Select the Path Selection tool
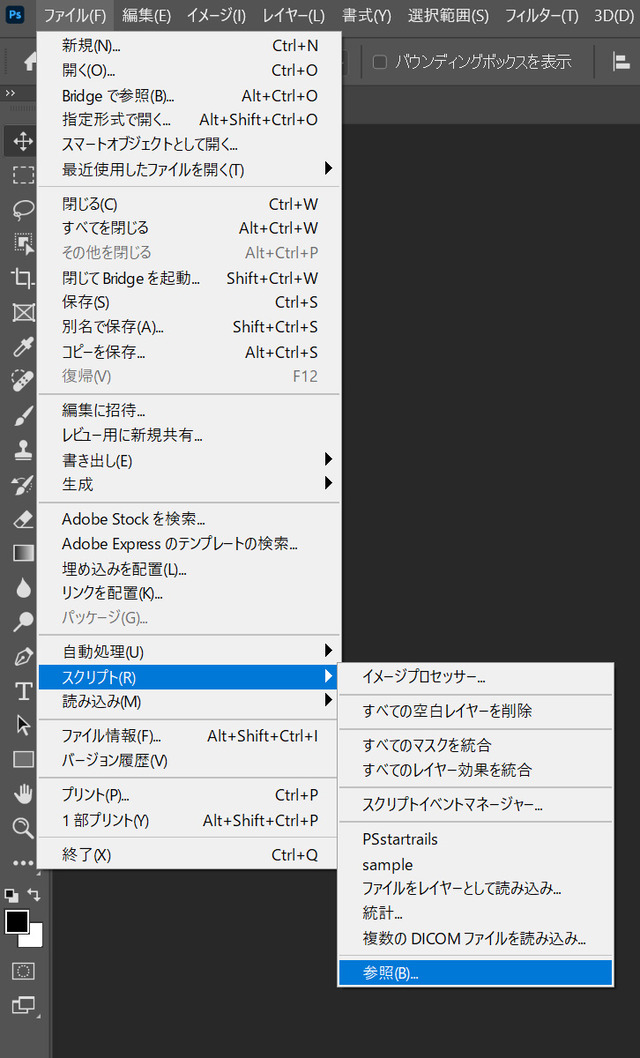The image size is (640, 1058). [23, 725]
